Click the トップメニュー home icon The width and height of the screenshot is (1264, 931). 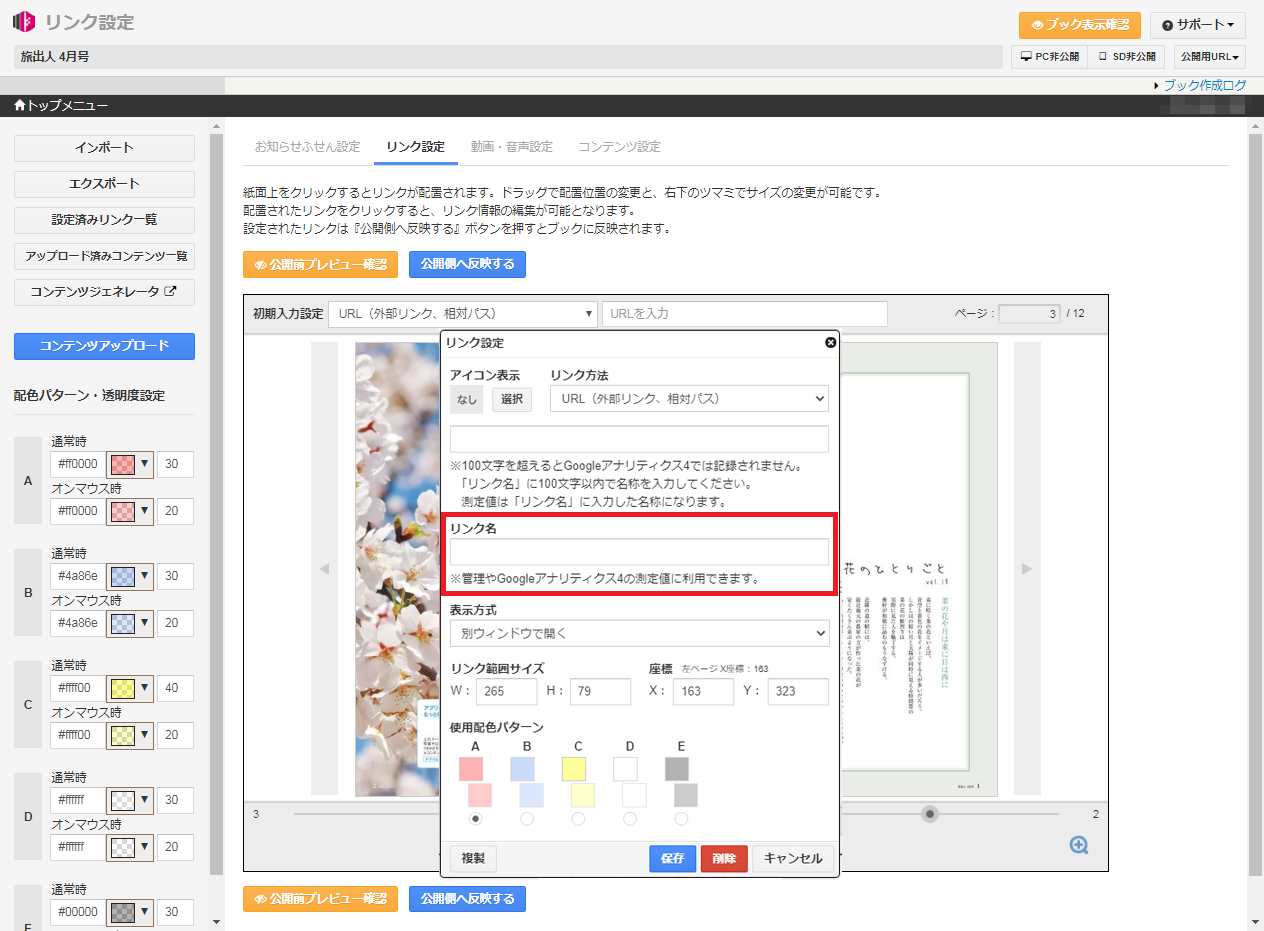[x=19, y=106]
